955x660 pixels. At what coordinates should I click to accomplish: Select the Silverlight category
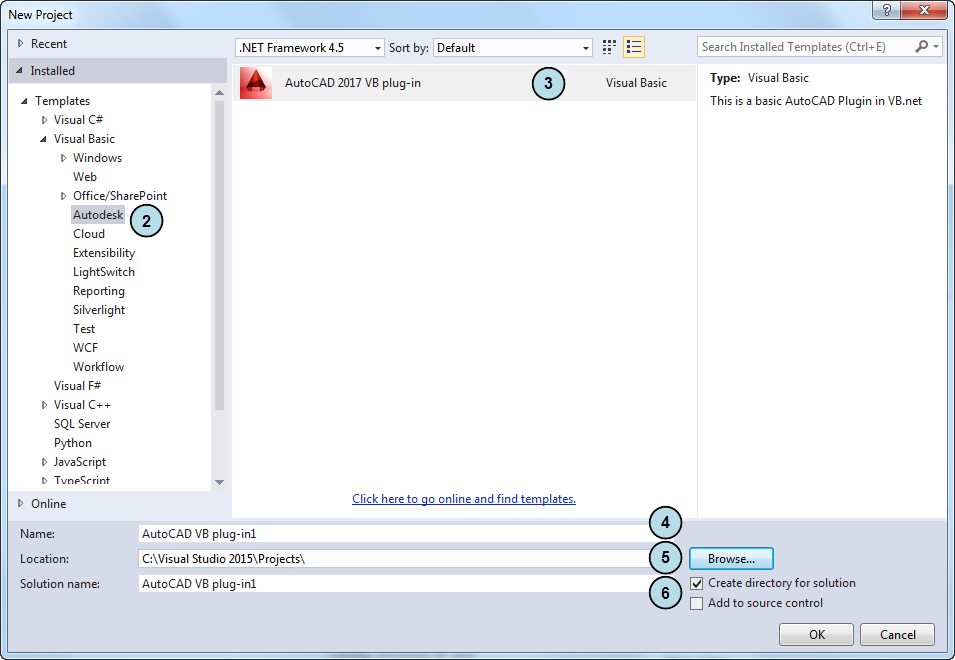click(x=99, y=310)
